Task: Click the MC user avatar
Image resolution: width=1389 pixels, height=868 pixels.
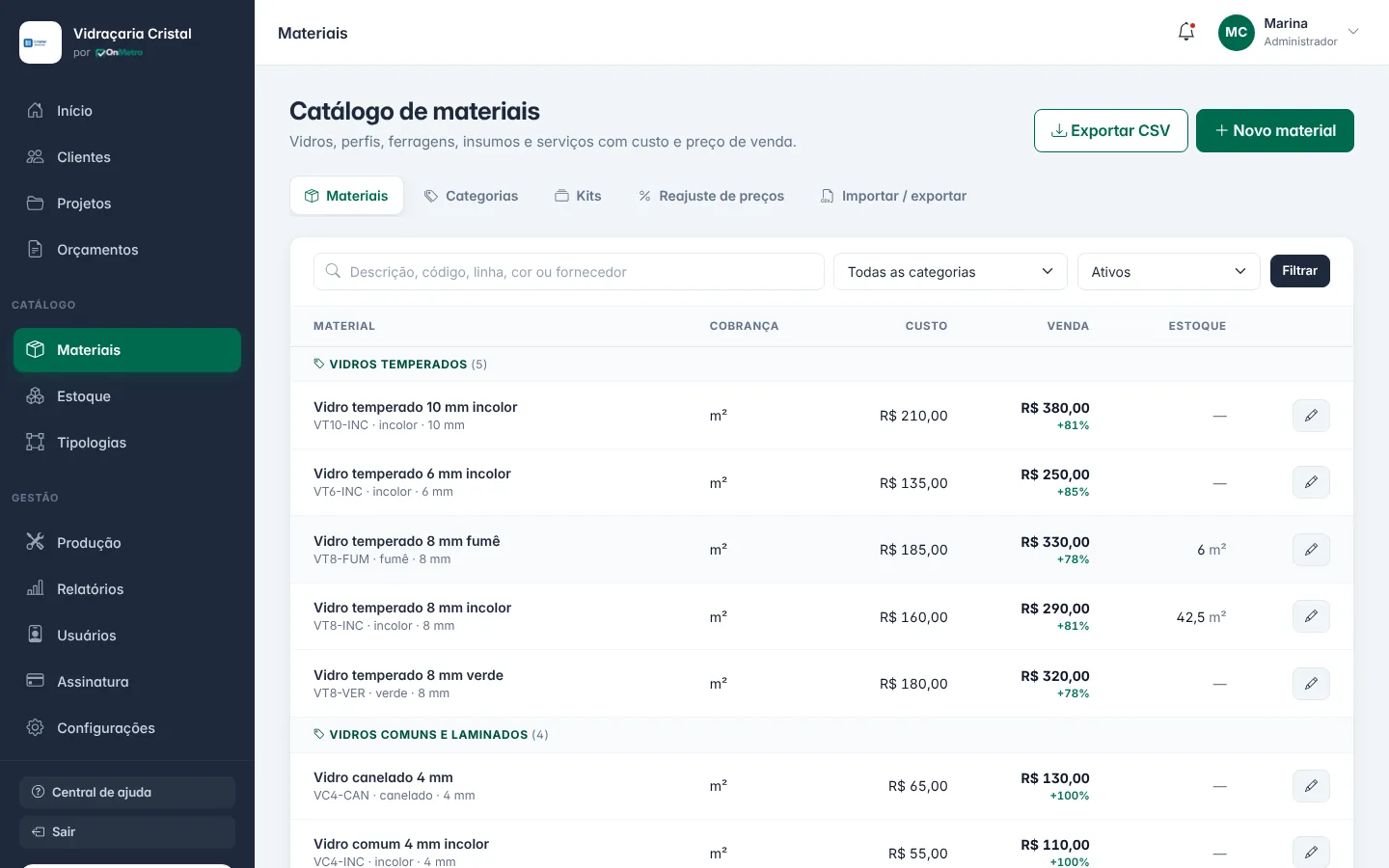Action: point(1237,32)
